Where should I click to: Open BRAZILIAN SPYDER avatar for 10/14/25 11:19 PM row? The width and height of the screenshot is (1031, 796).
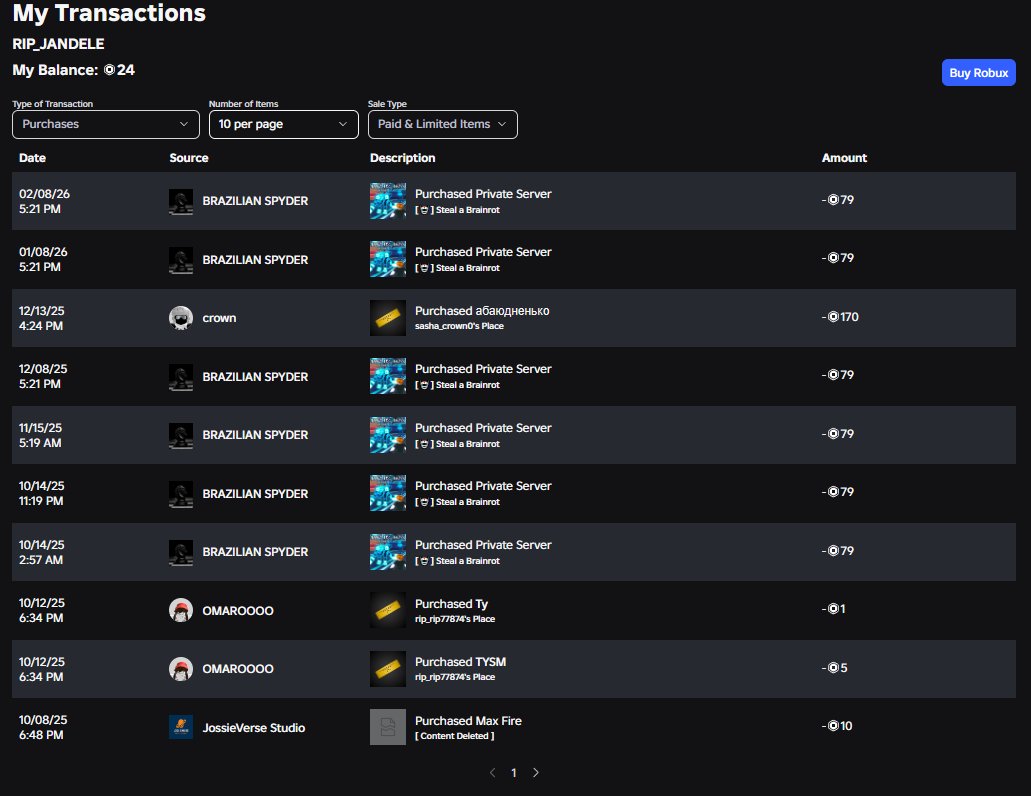click(181, 494)
